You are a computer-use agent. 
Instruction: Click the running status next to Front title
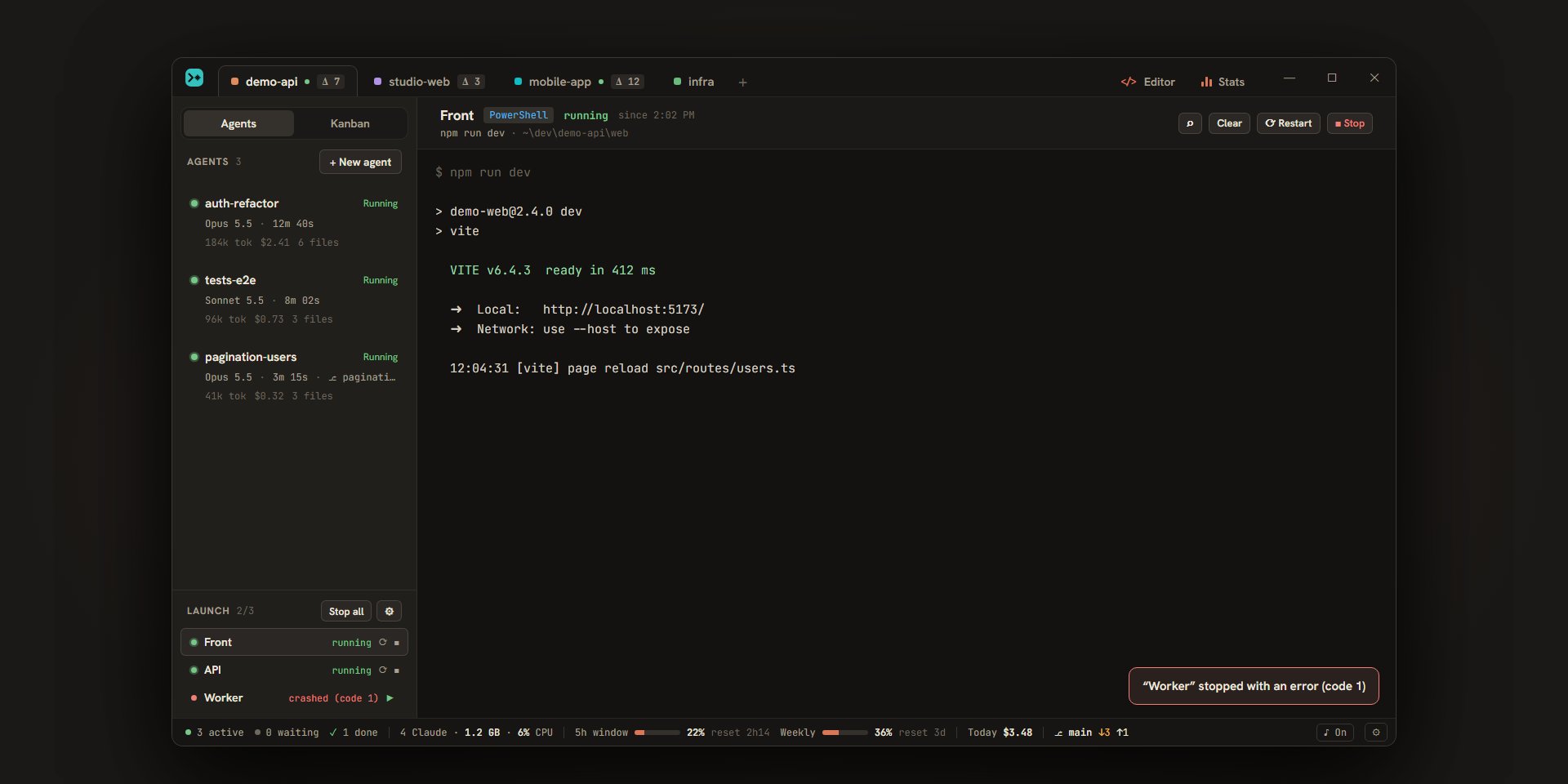[586, 115]
